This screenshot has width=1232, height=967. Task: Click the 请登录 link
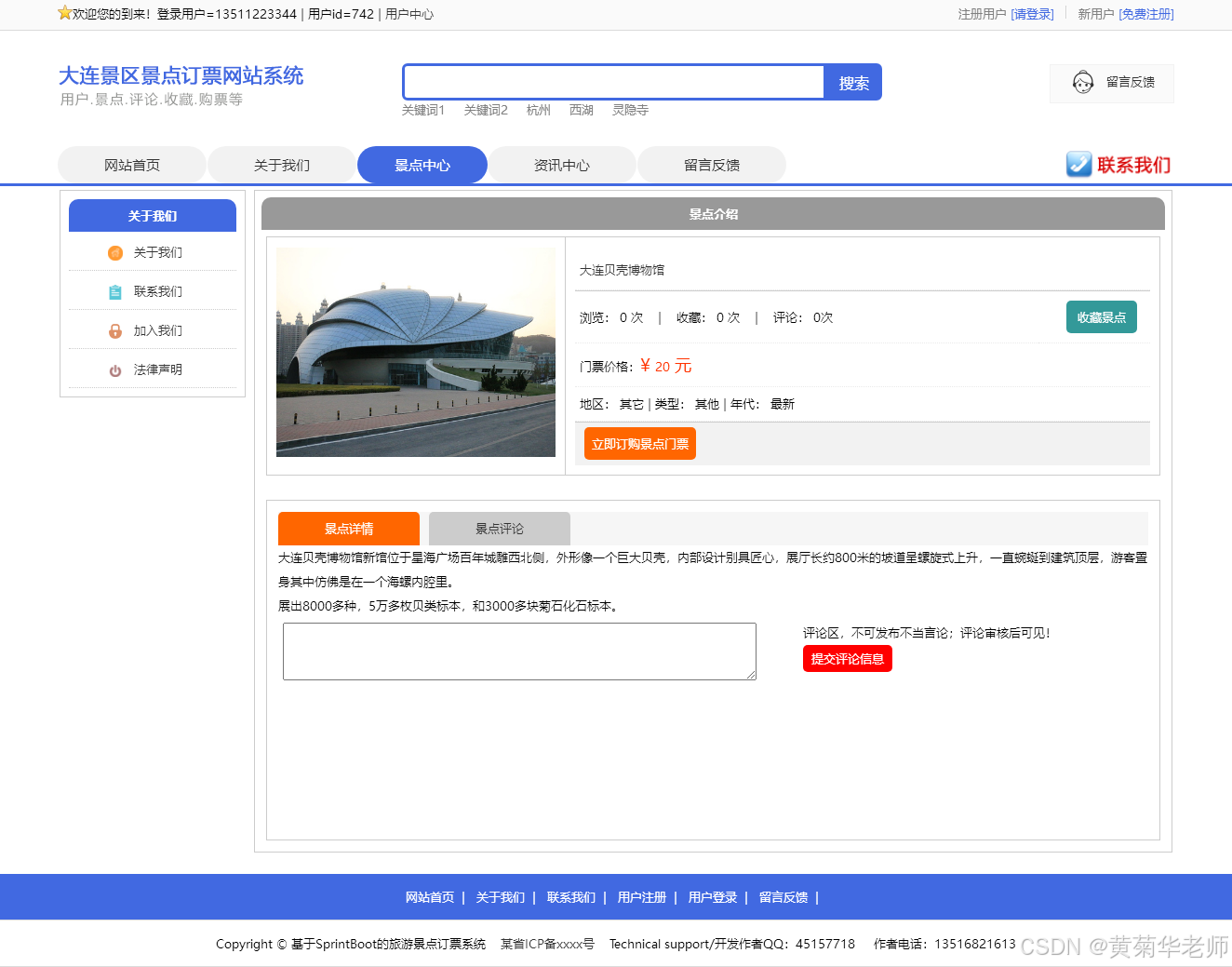coord(1032,14)
